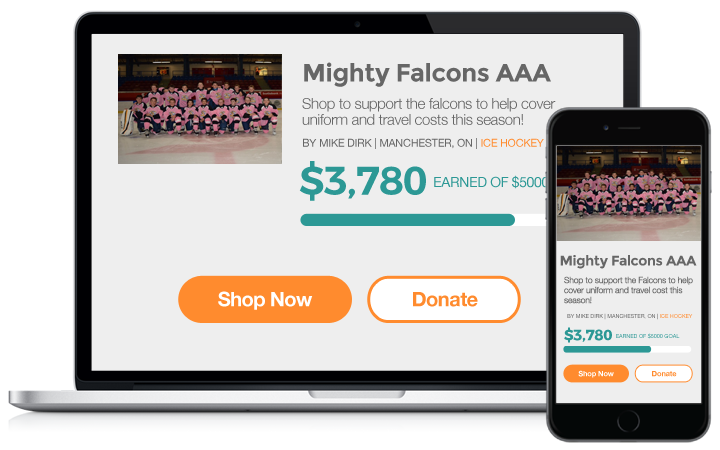Click the Mighty Falcons AAA laptop heading
Viewport: 720px width, 450px height.
[427, 73]
